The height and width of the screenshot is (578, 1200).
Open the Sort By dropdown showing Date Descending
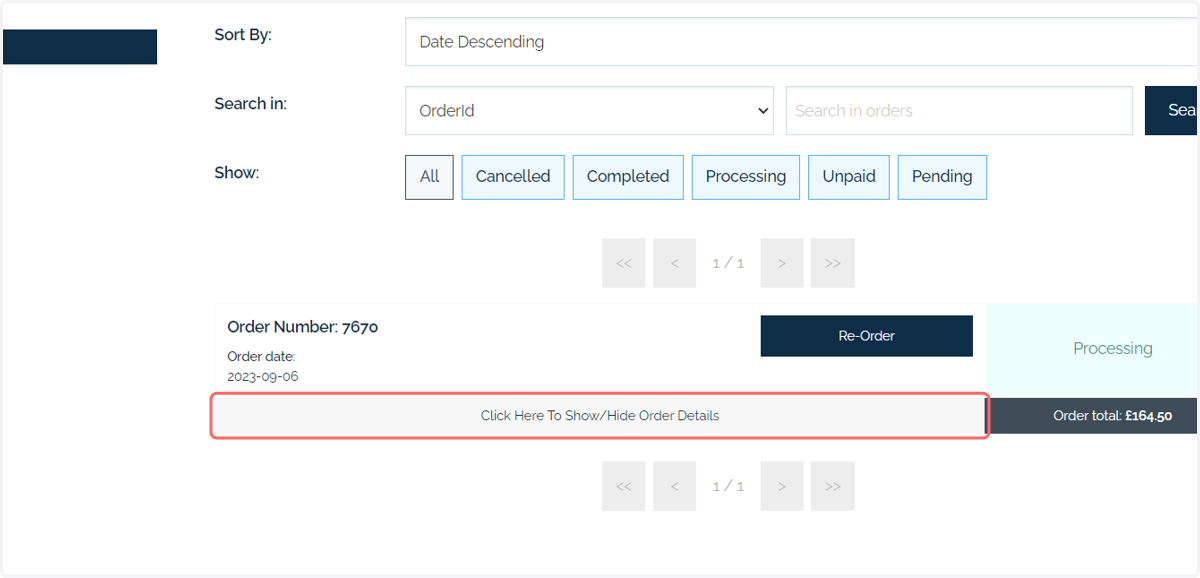(x=802, y=42)
